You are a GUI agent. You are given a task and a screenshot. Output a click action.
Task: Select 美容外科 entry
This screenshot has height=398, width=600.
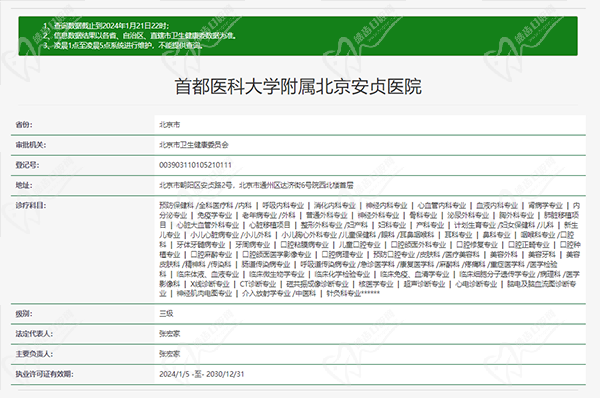pyautogui.click(x=504, y=254)
